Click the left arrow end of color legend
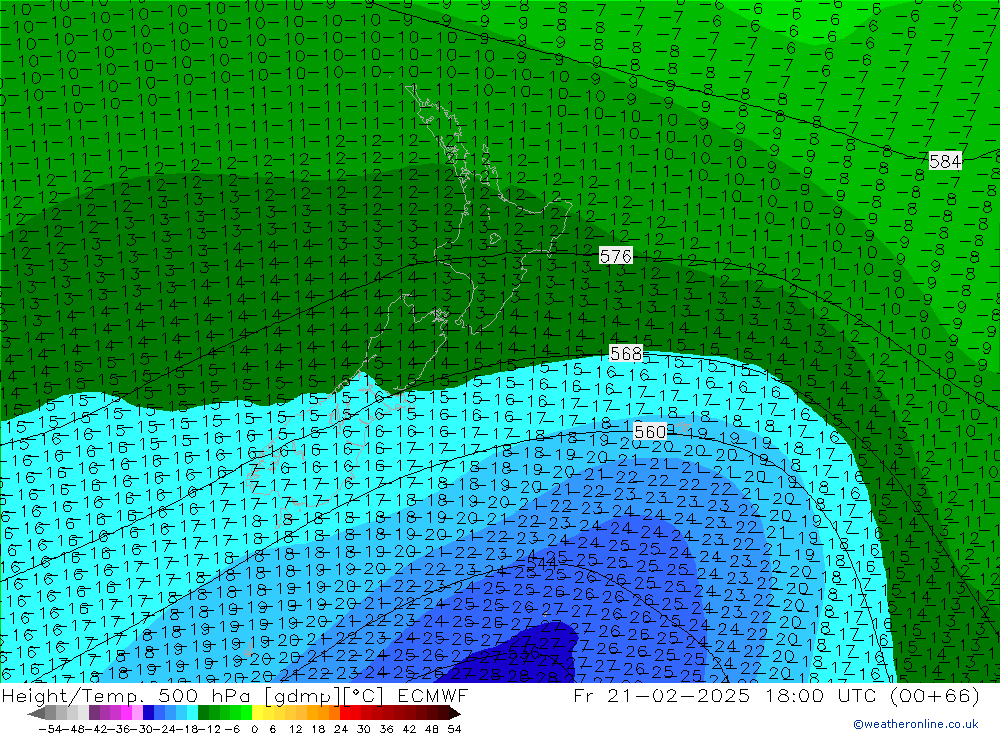The width and height of the screenshot is (1000, 733). [x=36, y=713]
